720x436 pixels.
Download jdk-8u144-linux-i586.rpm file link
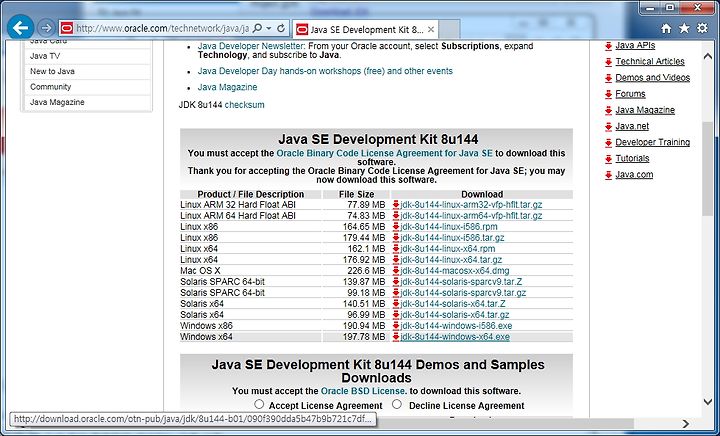(x=449, y=227)
